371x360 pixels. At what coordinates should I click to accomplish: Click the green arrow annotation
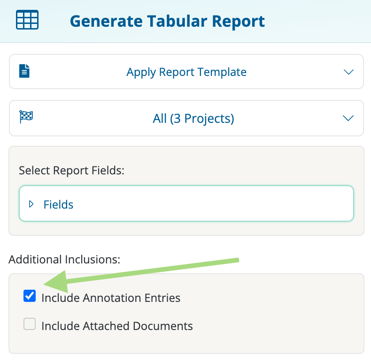(x=142, y=274)
